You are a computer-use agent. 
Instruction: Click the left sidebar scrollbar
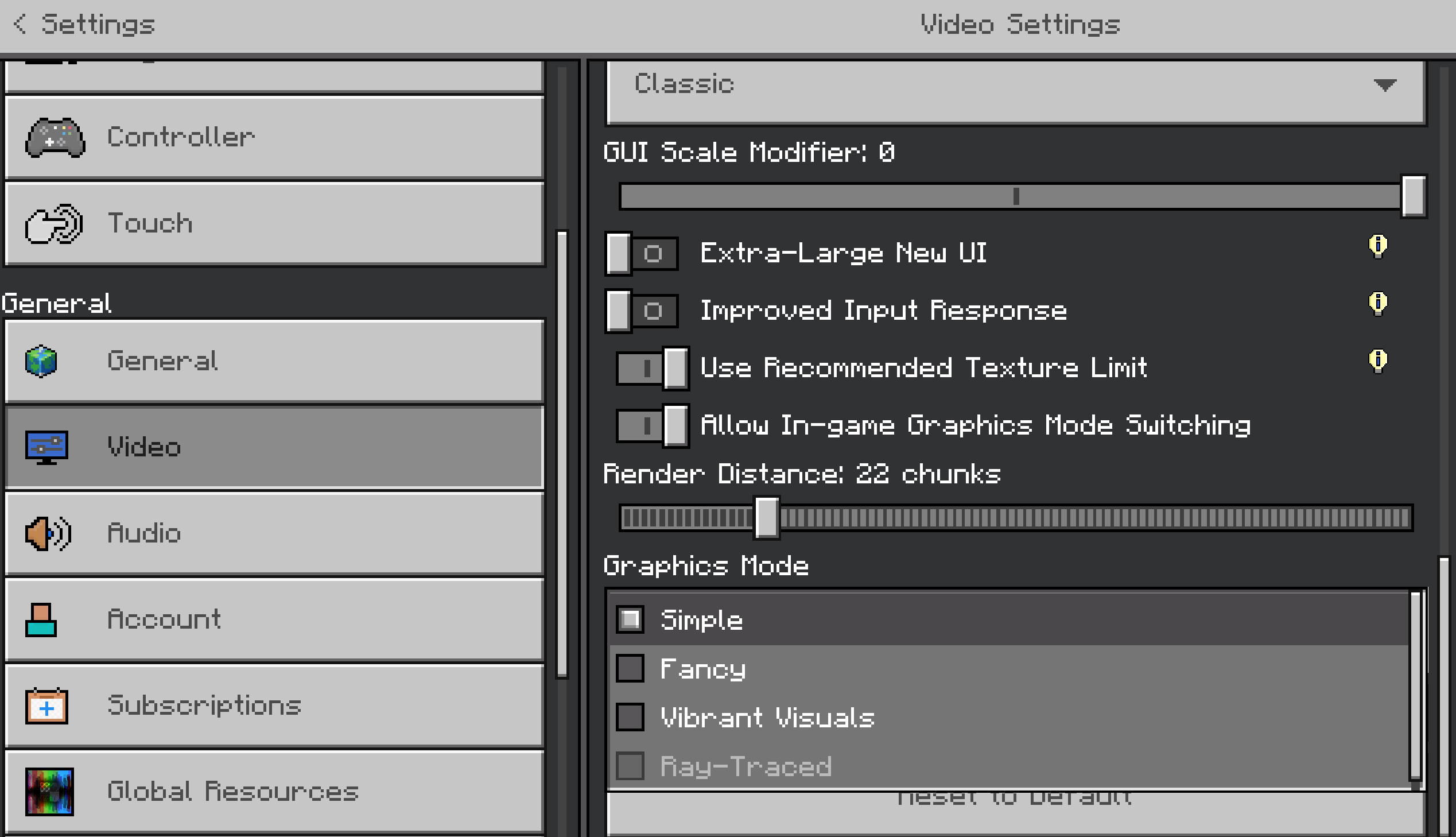click(562, 454)
